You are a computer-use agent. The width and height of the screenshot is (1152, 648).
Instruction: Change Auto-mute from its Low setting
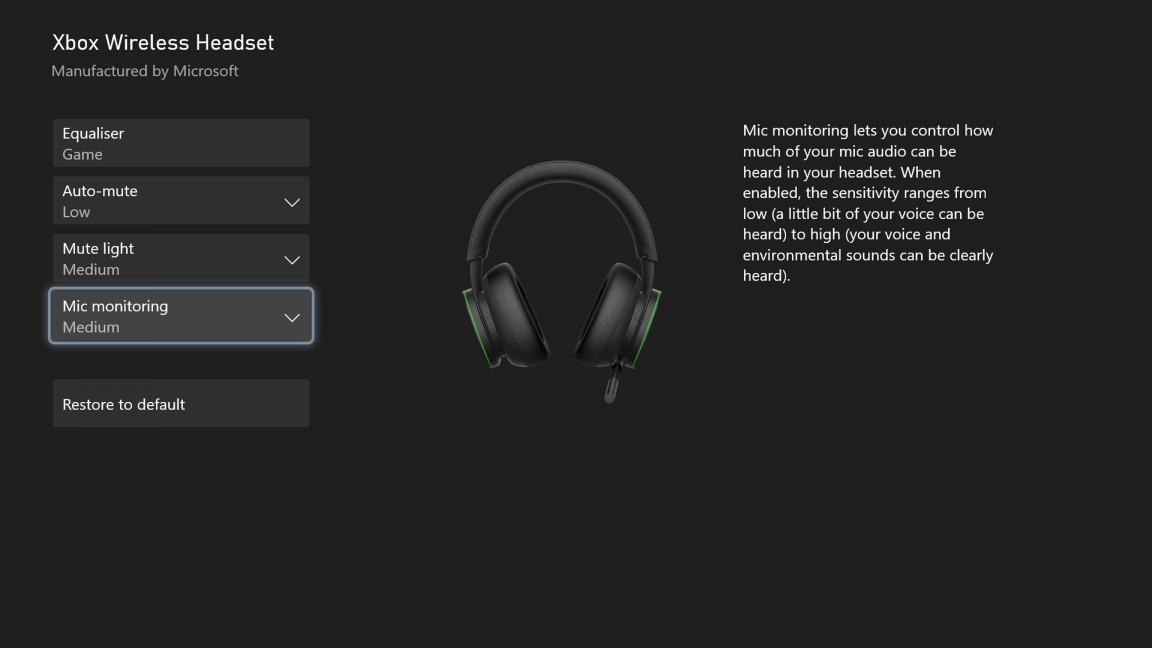click(x=181, y=200)
